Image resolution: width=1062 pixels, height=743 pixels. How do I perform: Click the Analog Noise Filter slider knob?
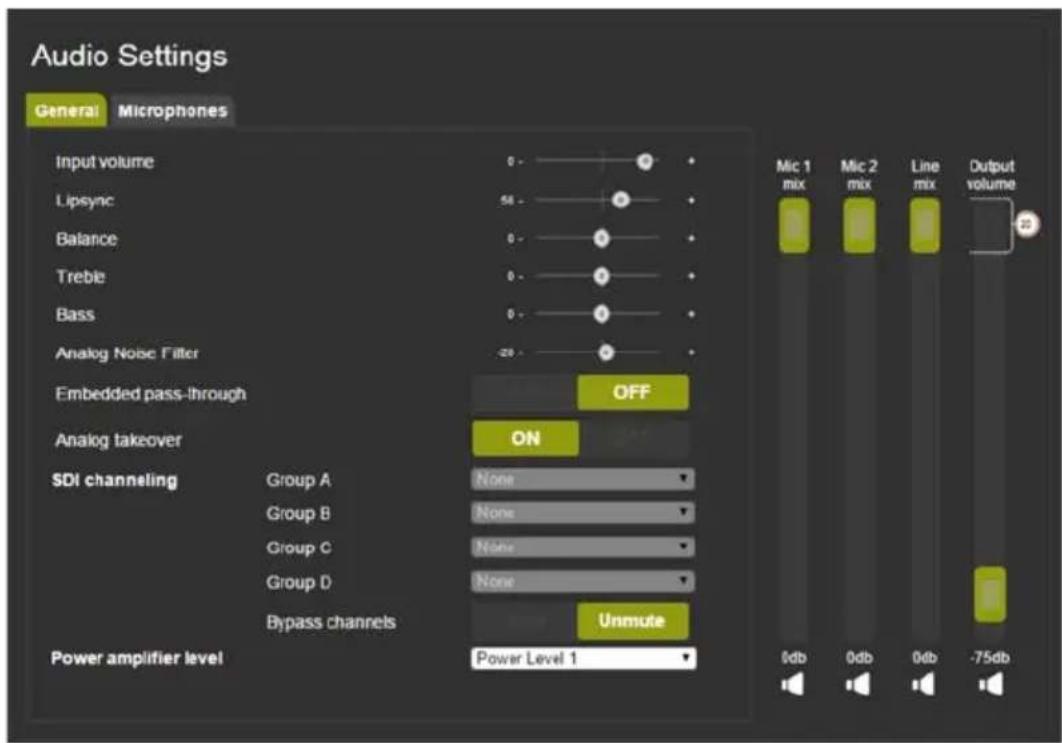(x=606, y=352)
